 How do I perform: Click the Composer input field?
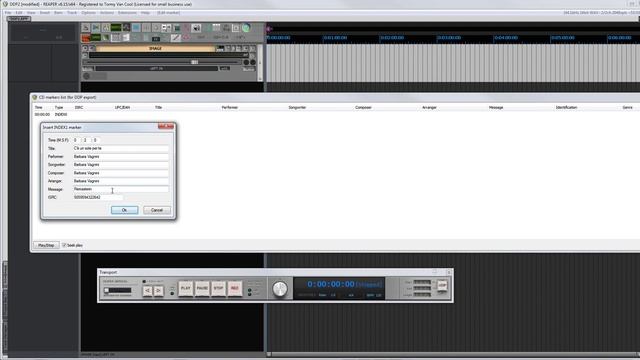point(120,173)
